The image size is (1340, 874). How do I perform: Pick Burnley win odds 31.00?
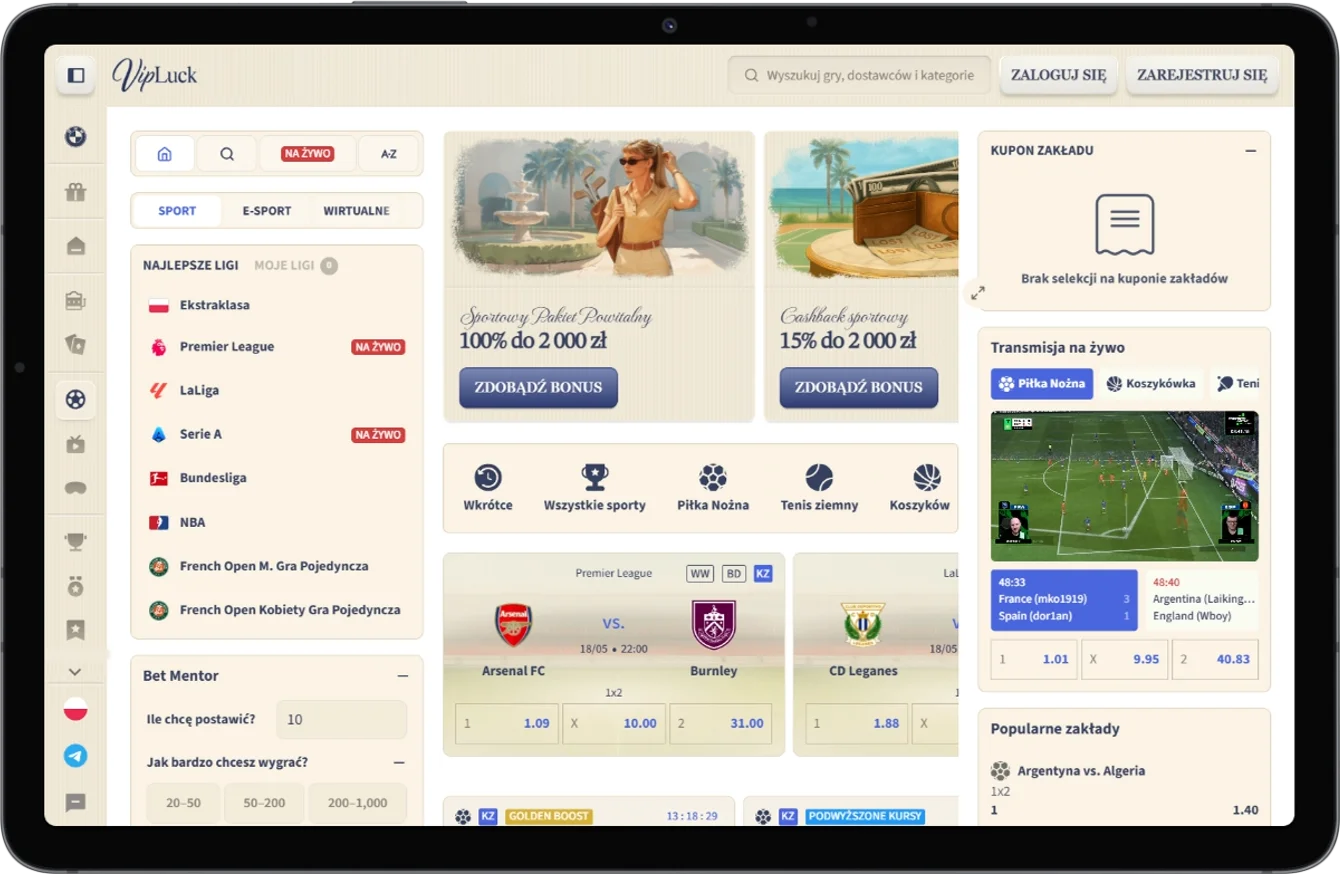[721, 724]
